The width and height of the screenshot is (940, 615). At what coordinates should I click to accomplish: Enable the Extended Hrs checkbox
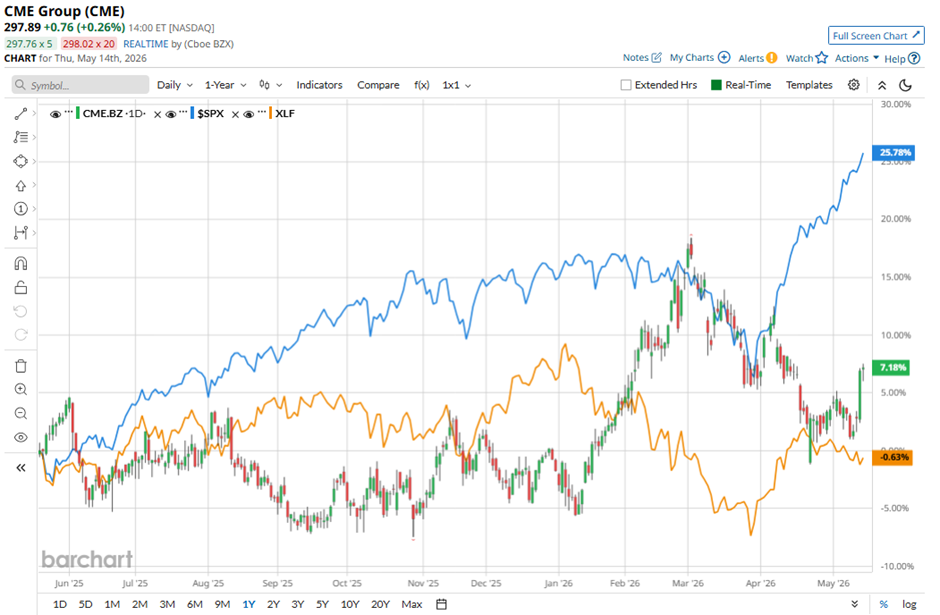626,85
